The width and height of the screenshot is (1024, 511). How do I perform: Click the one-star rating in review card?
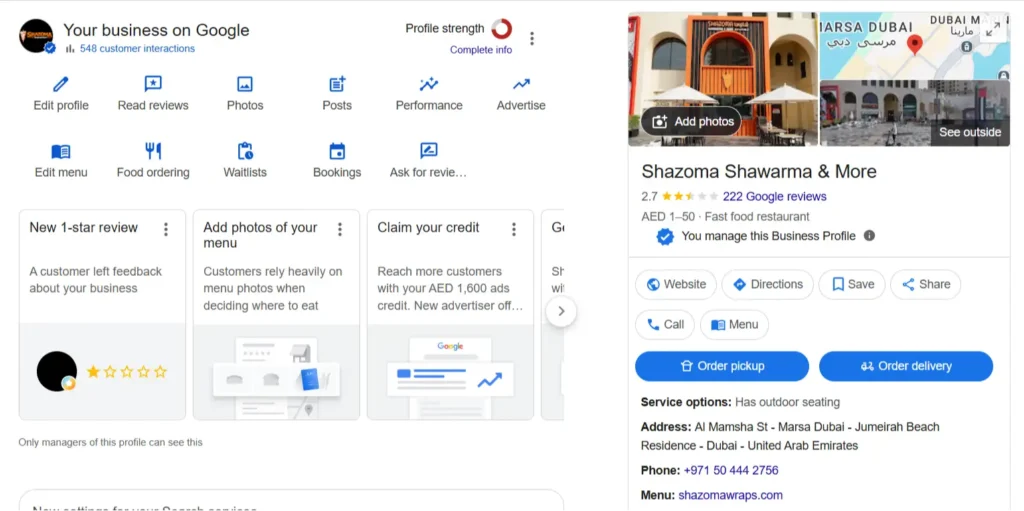coord(127,372)
